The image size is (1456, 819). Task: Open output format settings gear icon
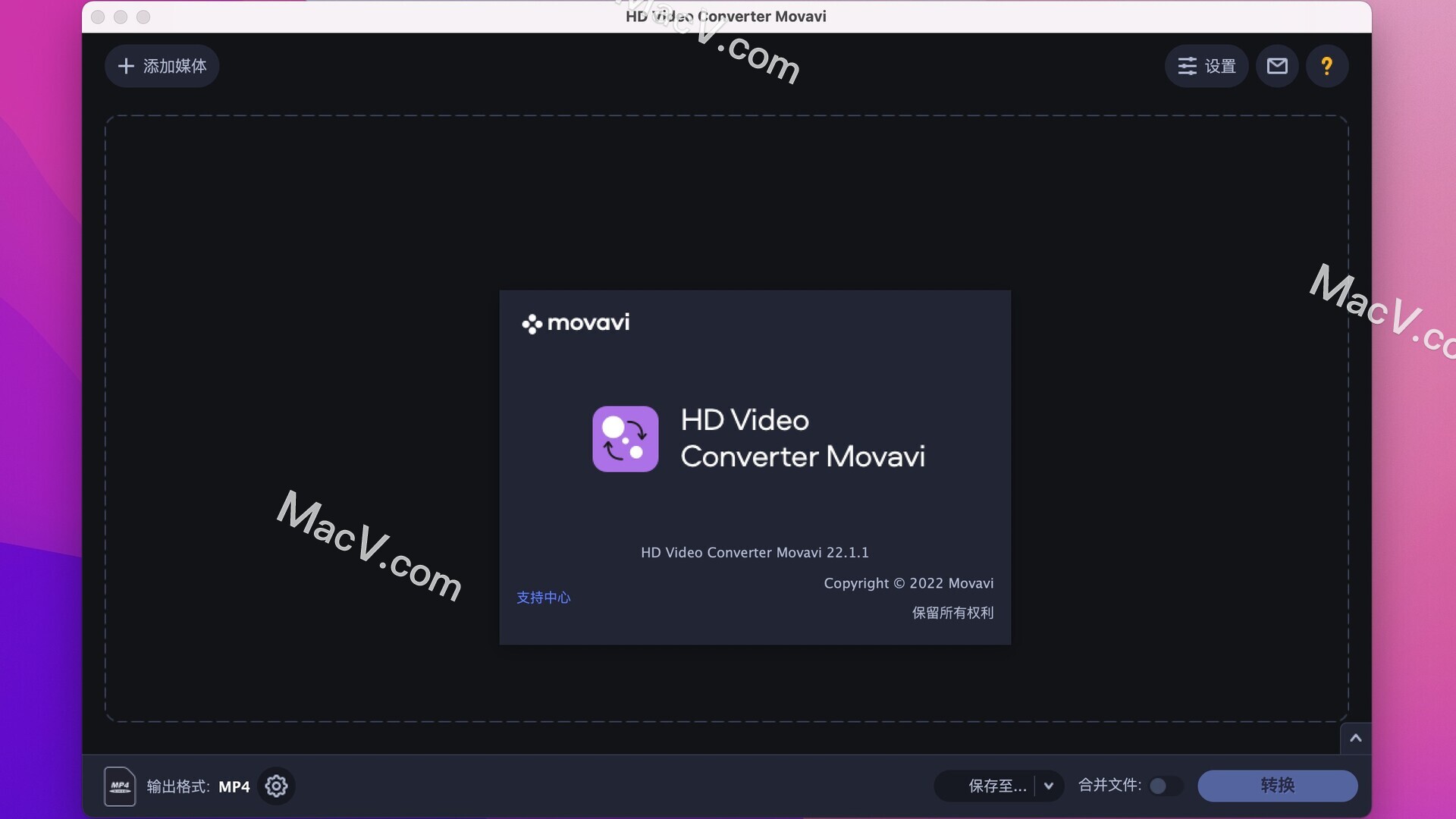tap(276, 786)
